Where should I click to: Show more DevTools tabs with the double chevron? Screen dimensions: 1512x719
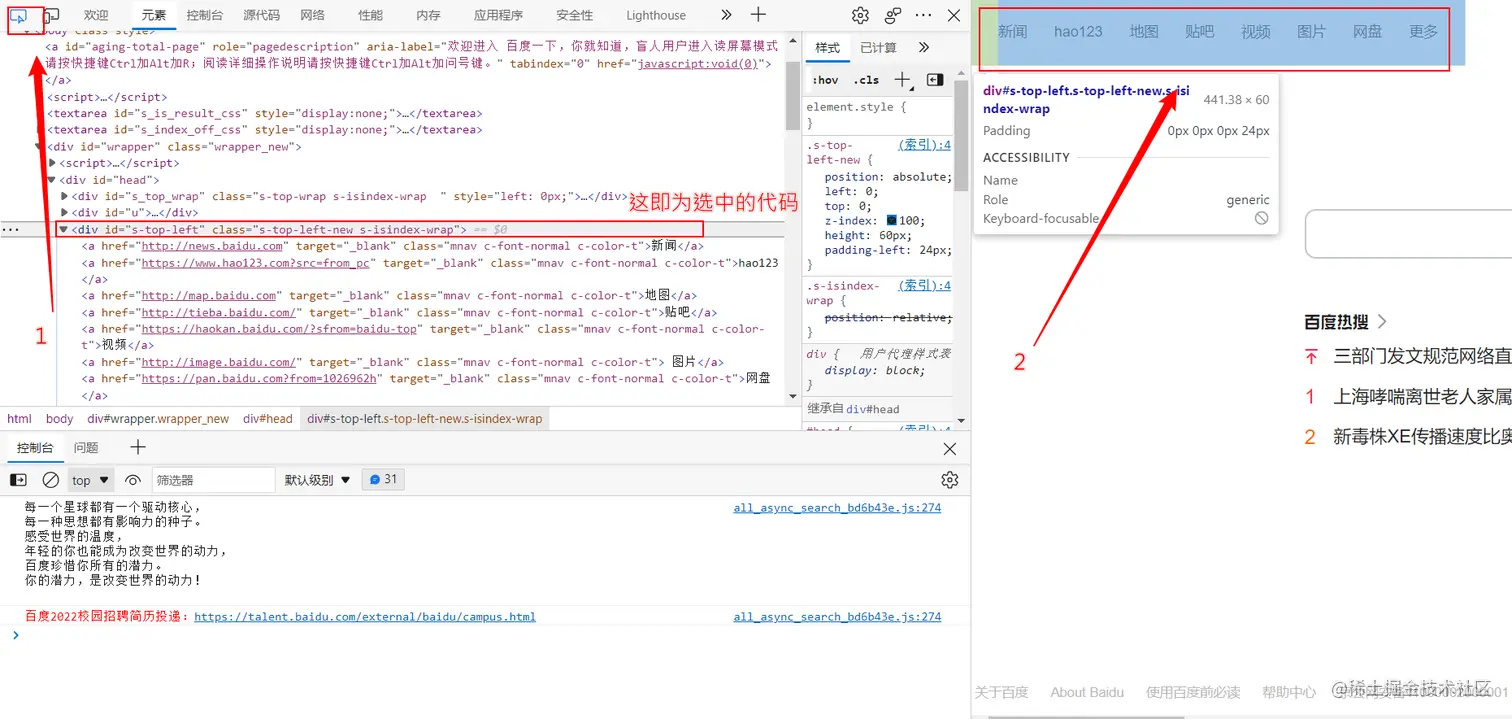[726, 15]
